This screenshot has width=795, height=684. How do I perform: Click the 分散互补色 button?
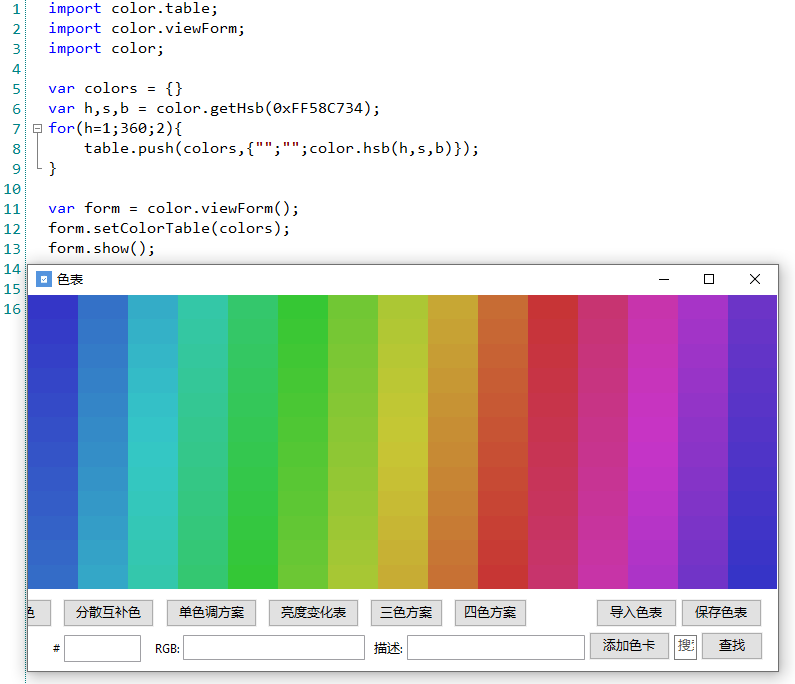(108, 613)
